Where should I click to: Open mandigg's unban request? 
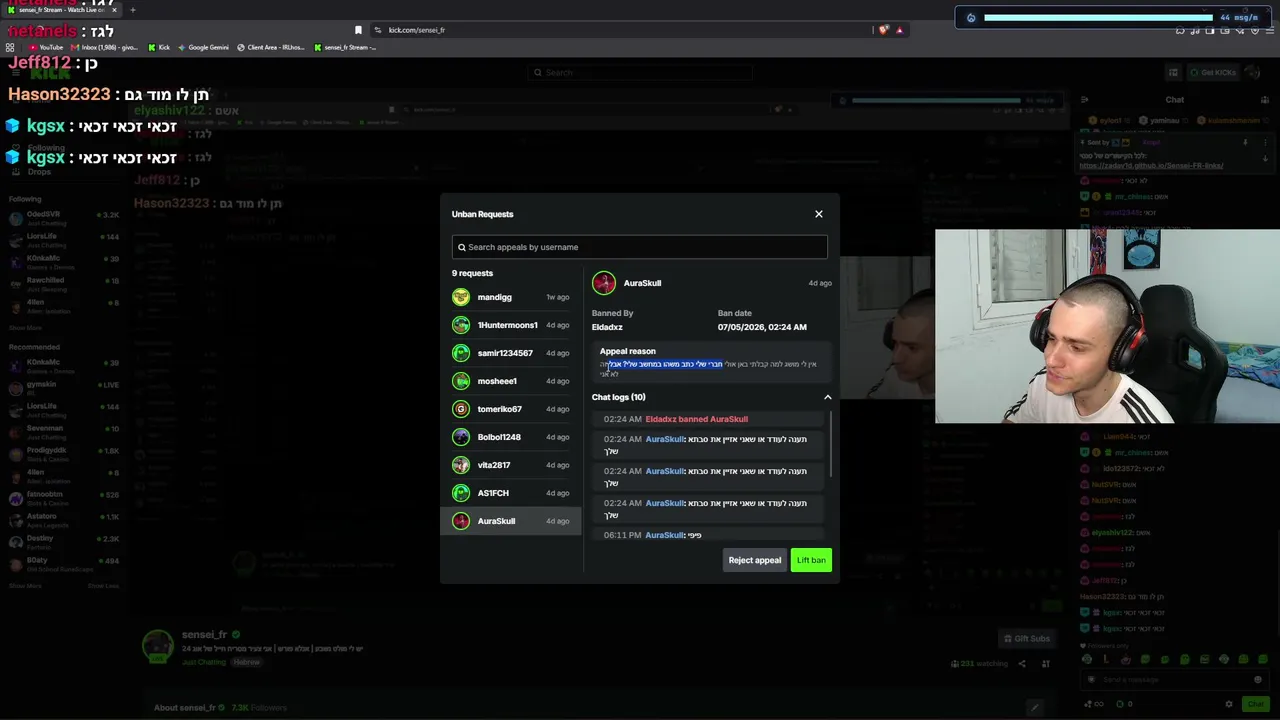point(511,297)
